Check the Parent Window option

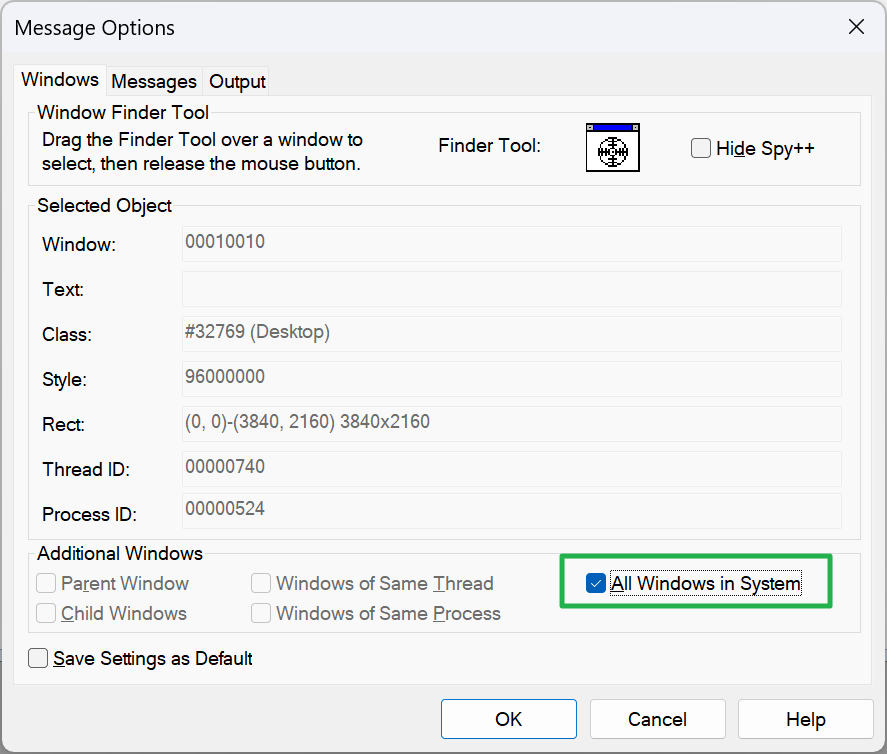(x=45, y=583)
